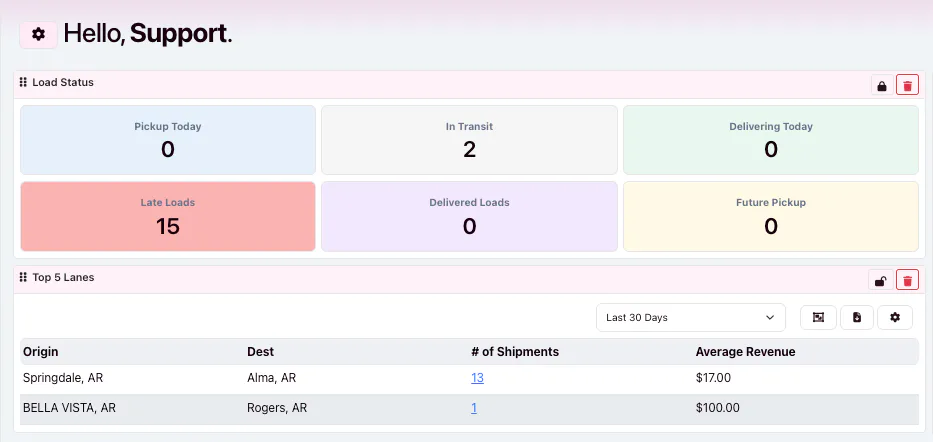Click the screenshot image icon in Top 5 Lanes
This screenshot has height=442, width=933.
pyautogui.click(x=819, y=318)
